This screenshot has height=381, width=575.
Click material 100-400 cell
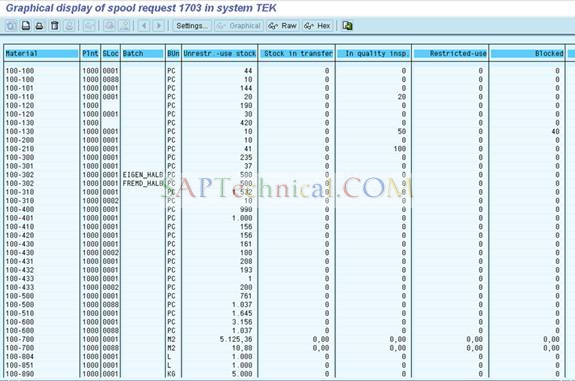(20, 209)
